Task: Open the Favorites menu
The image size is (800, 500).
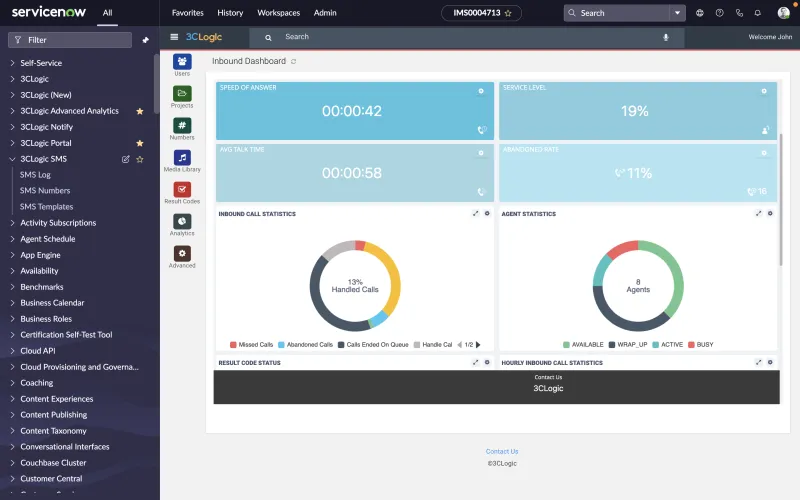Action: (187, 13)
